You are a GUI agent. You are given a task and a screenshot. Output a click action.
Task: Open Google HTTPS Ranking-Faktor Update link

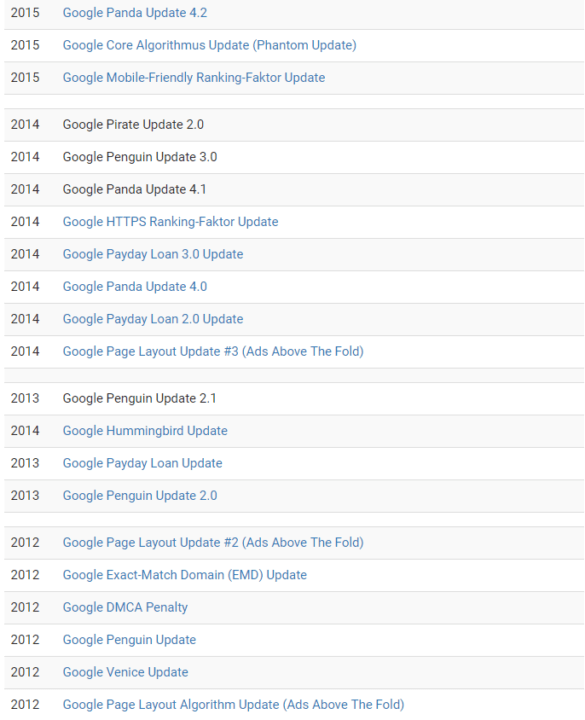tap(170, 222)
